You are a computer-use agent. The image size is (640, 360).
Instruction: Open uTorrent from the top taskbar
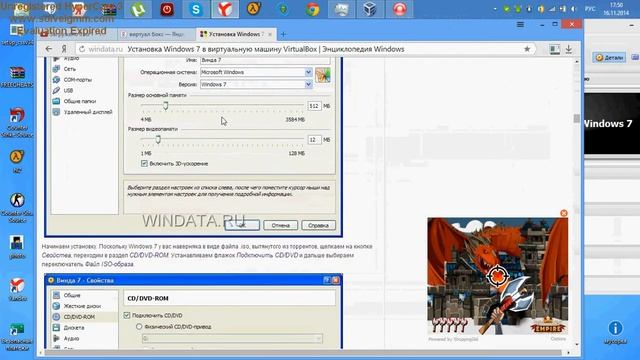[138, 9]
